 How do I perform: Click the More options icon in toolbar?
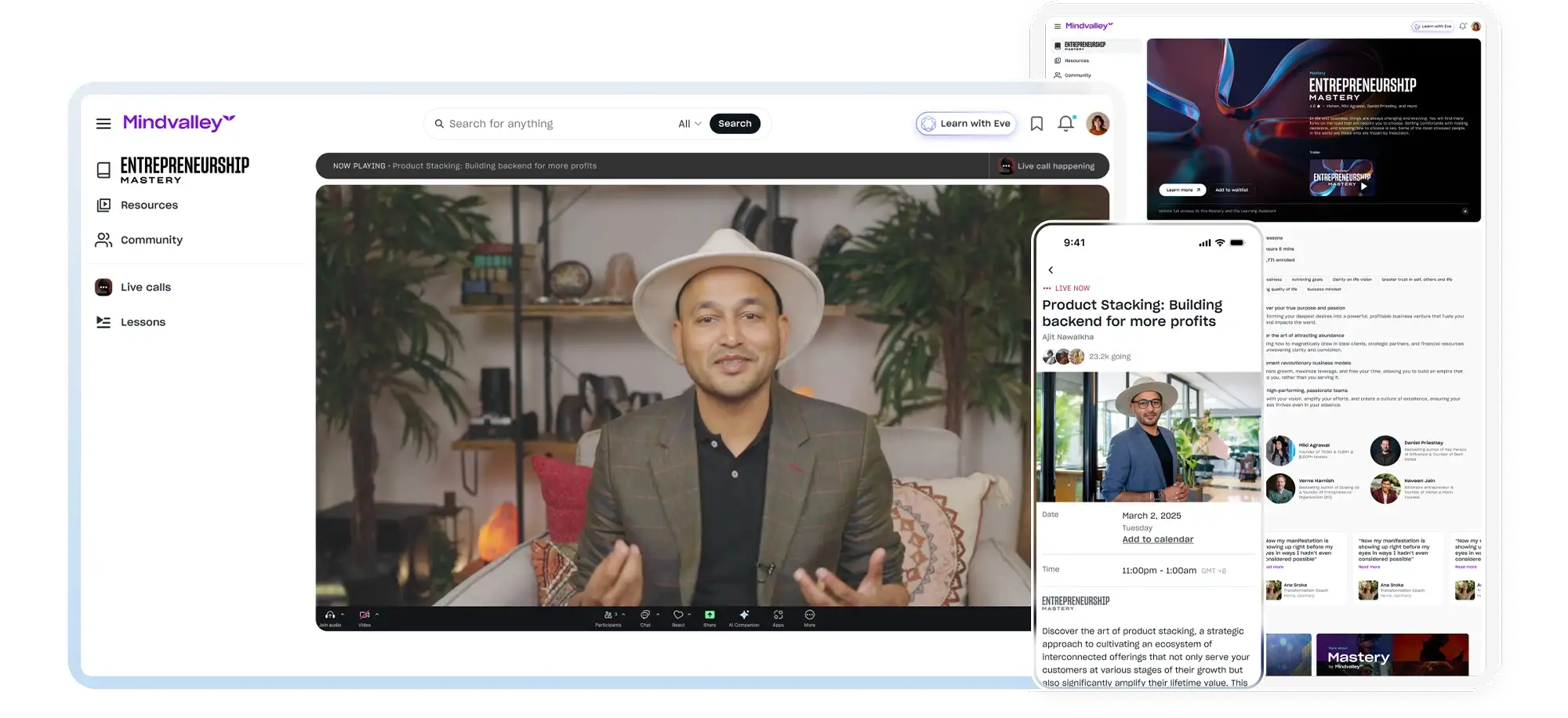point(809,616)
